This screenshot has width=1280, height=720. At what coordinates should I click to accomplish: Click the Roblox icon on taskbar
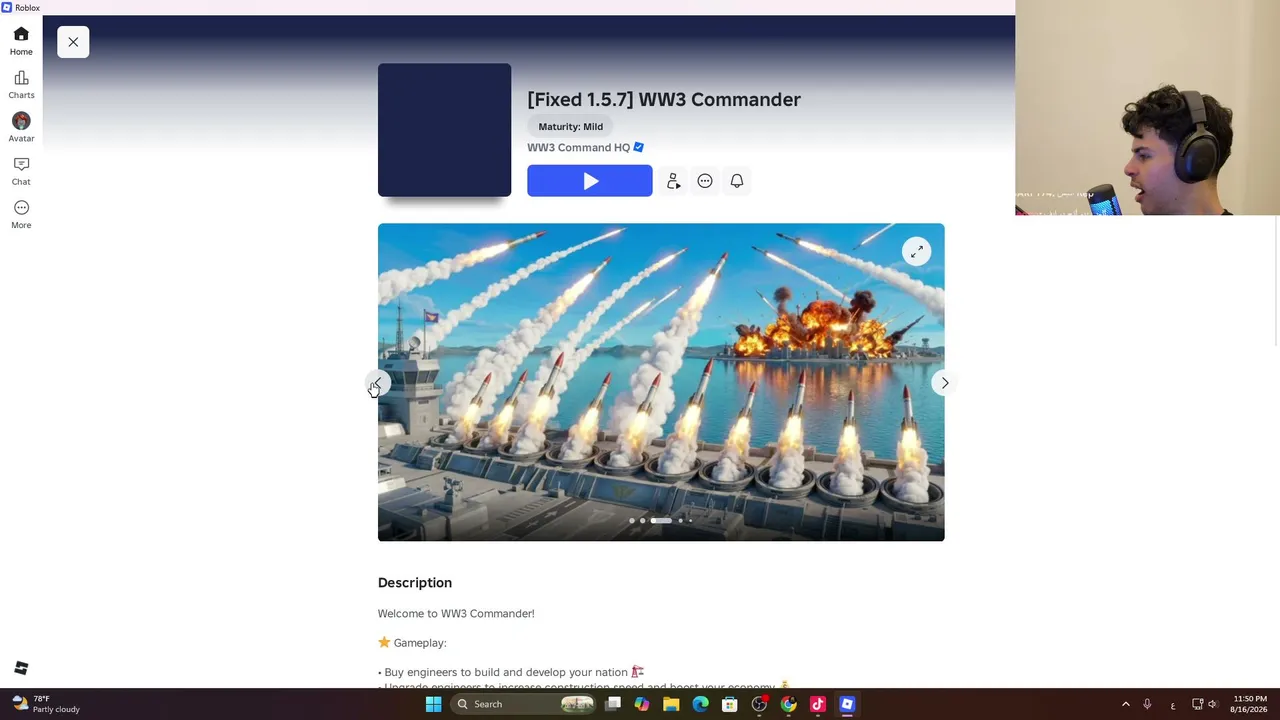point(847,704)
